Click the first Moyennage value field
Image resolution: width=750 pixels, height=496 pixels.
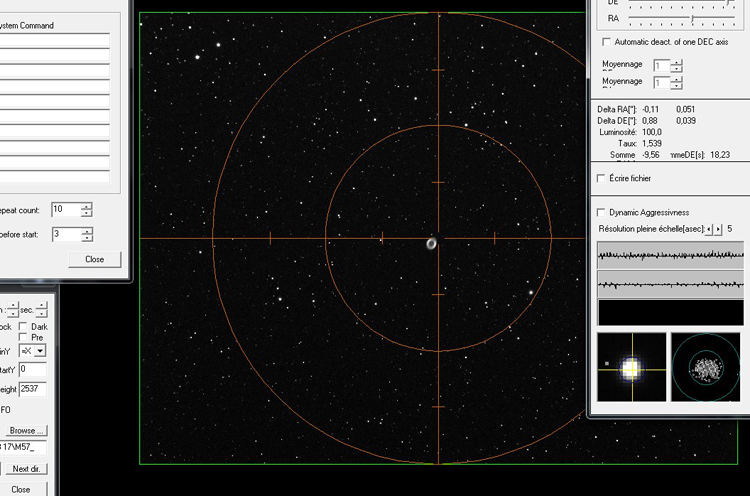(662, 66)
